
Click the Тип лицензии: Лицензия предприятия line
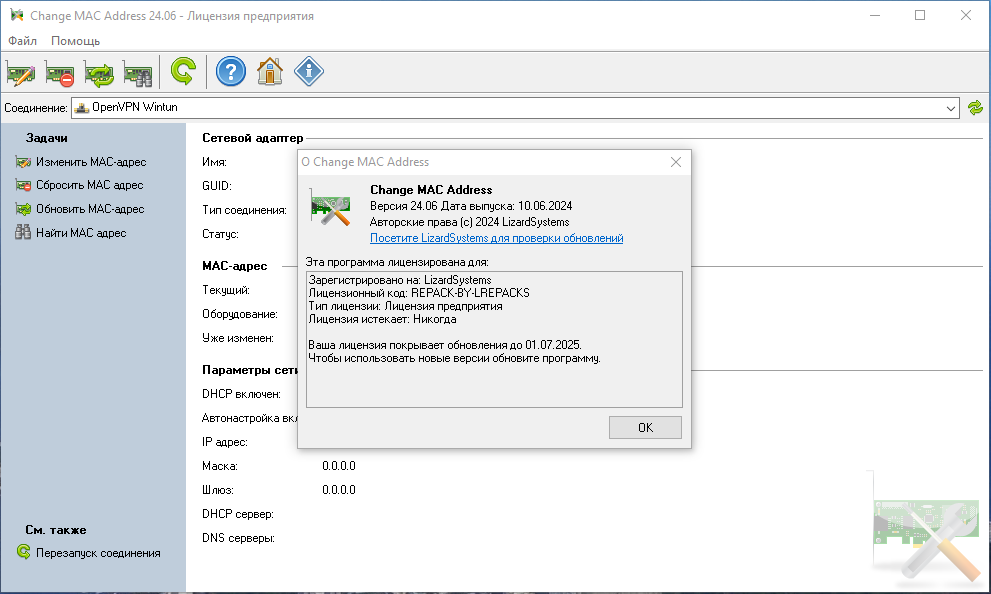point(405,306)
